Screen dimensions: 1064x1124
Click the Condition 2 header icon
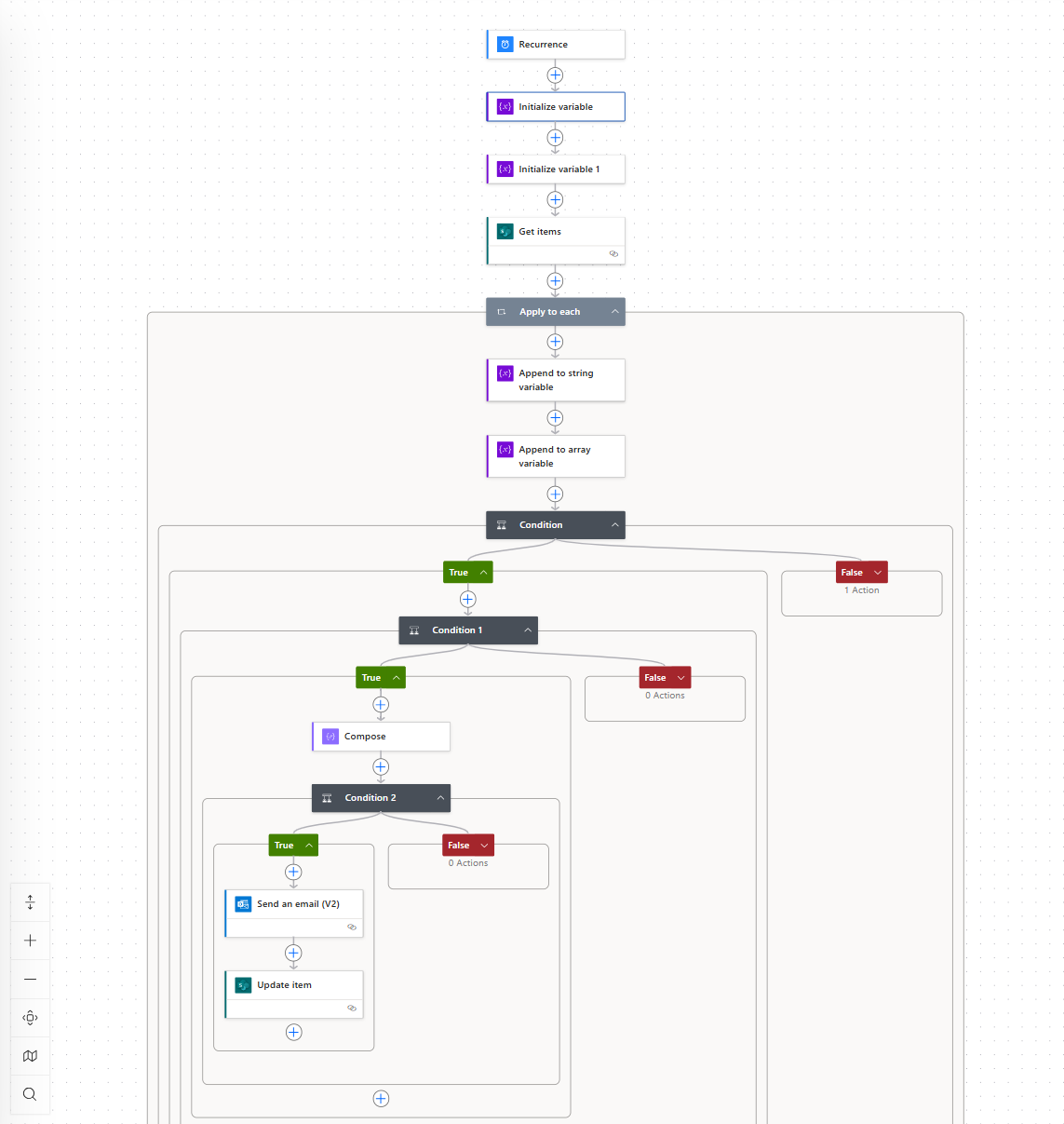point(327,798)
